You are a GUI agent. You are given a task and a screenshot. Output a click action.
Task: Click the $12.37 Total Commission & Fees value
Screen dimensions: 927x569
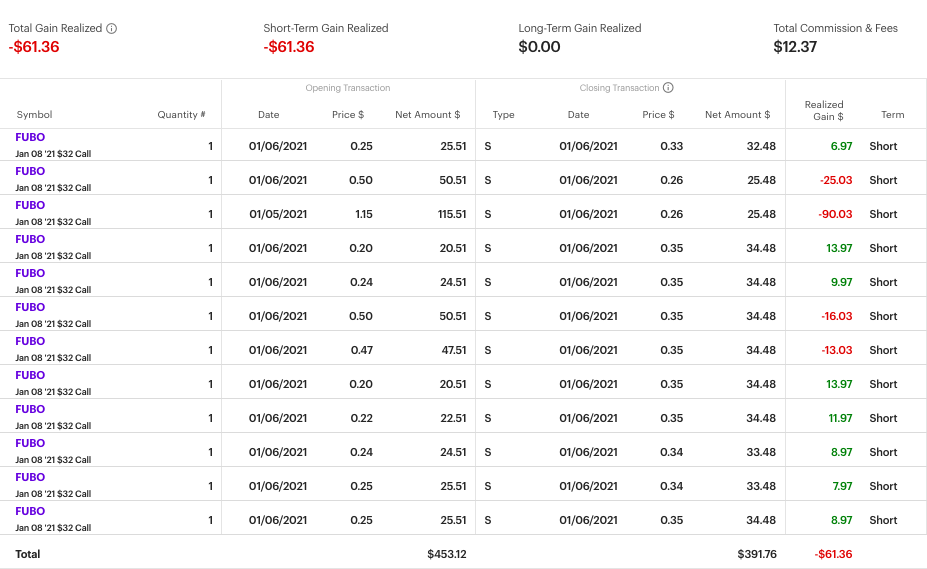pos(795,47)
